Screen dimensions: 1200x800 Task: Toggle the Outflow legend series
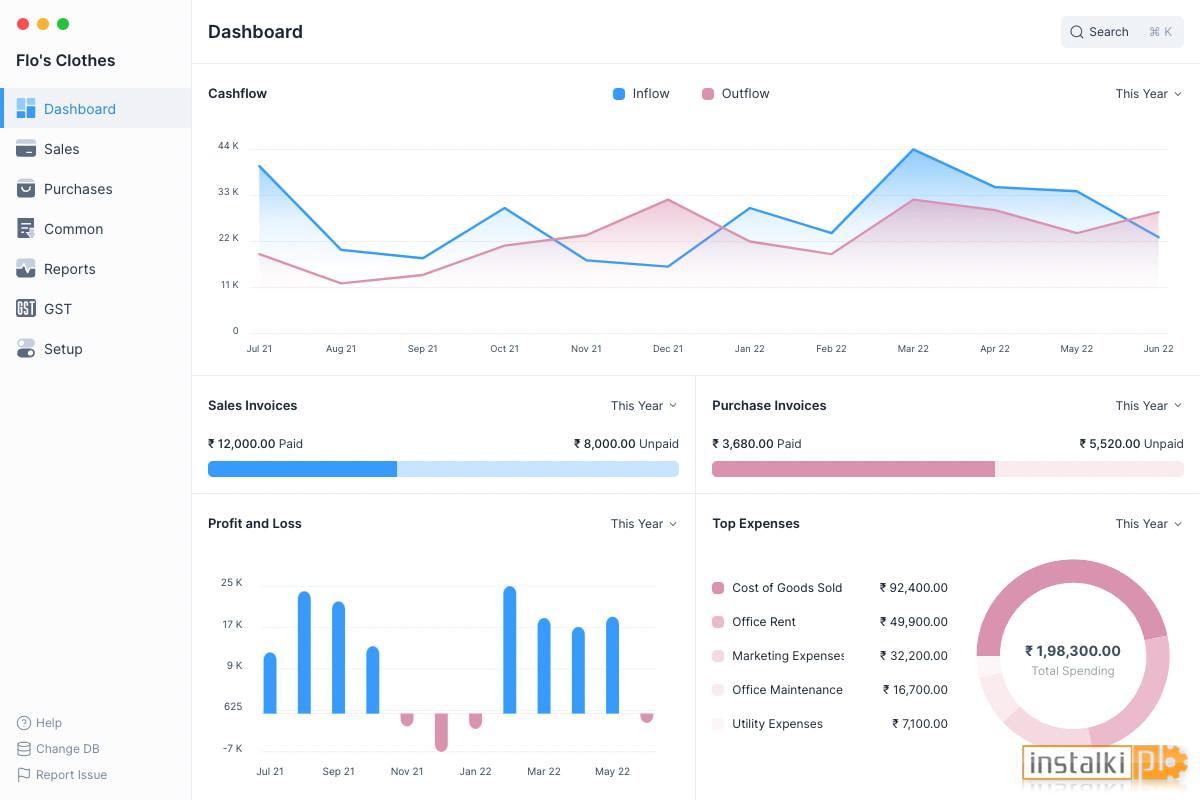click(735, 93)
